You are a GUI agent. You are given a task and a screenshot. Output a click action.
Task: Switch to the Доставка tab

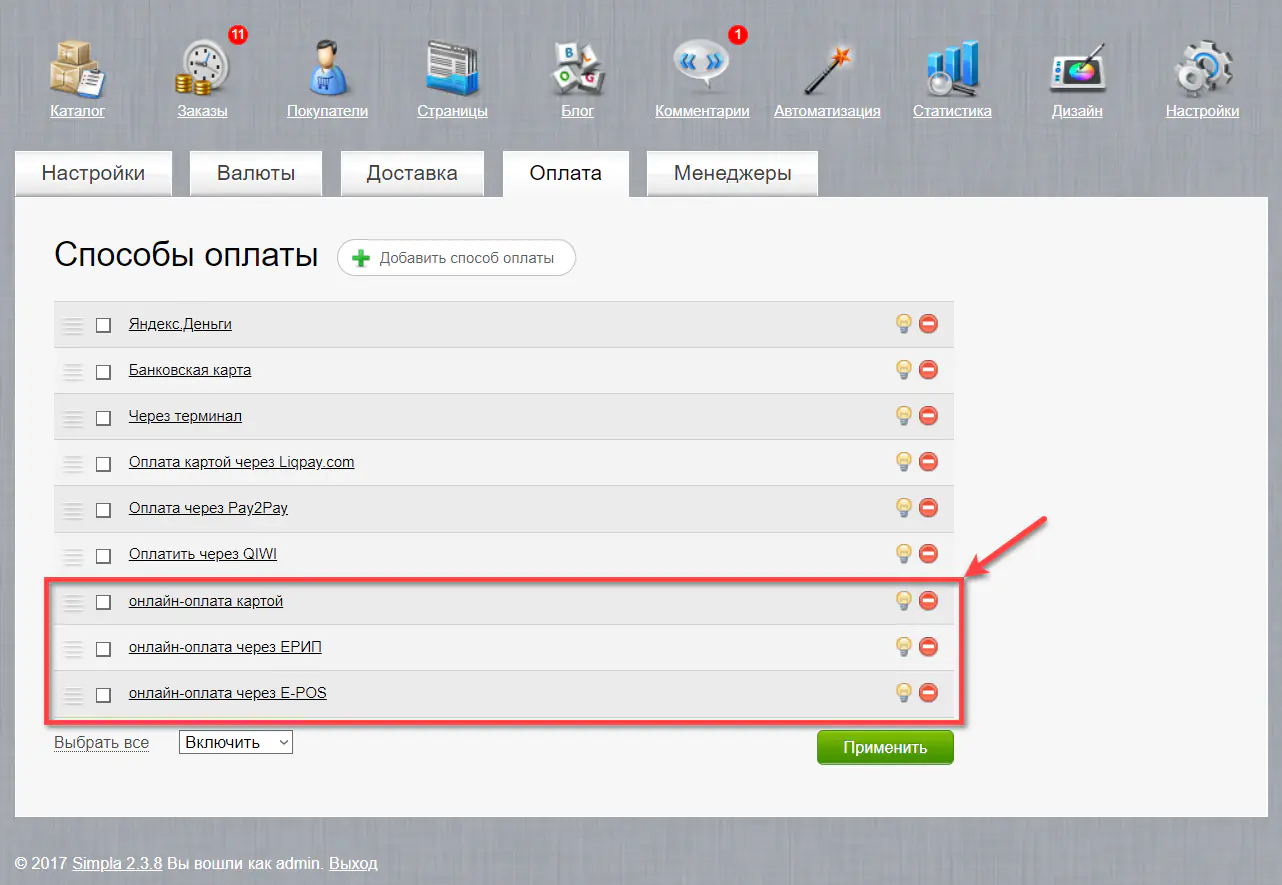coord(412,173)
